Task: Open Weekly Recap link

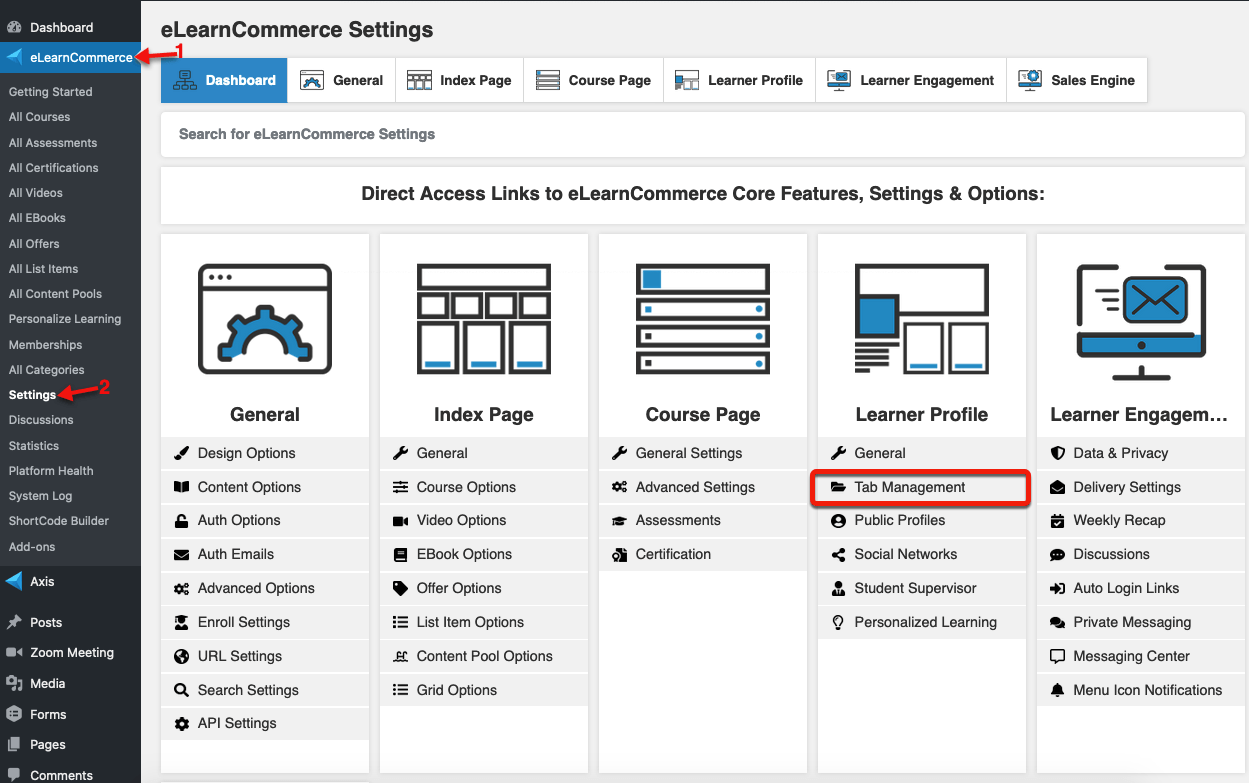Action: (x=1141, y=520)
